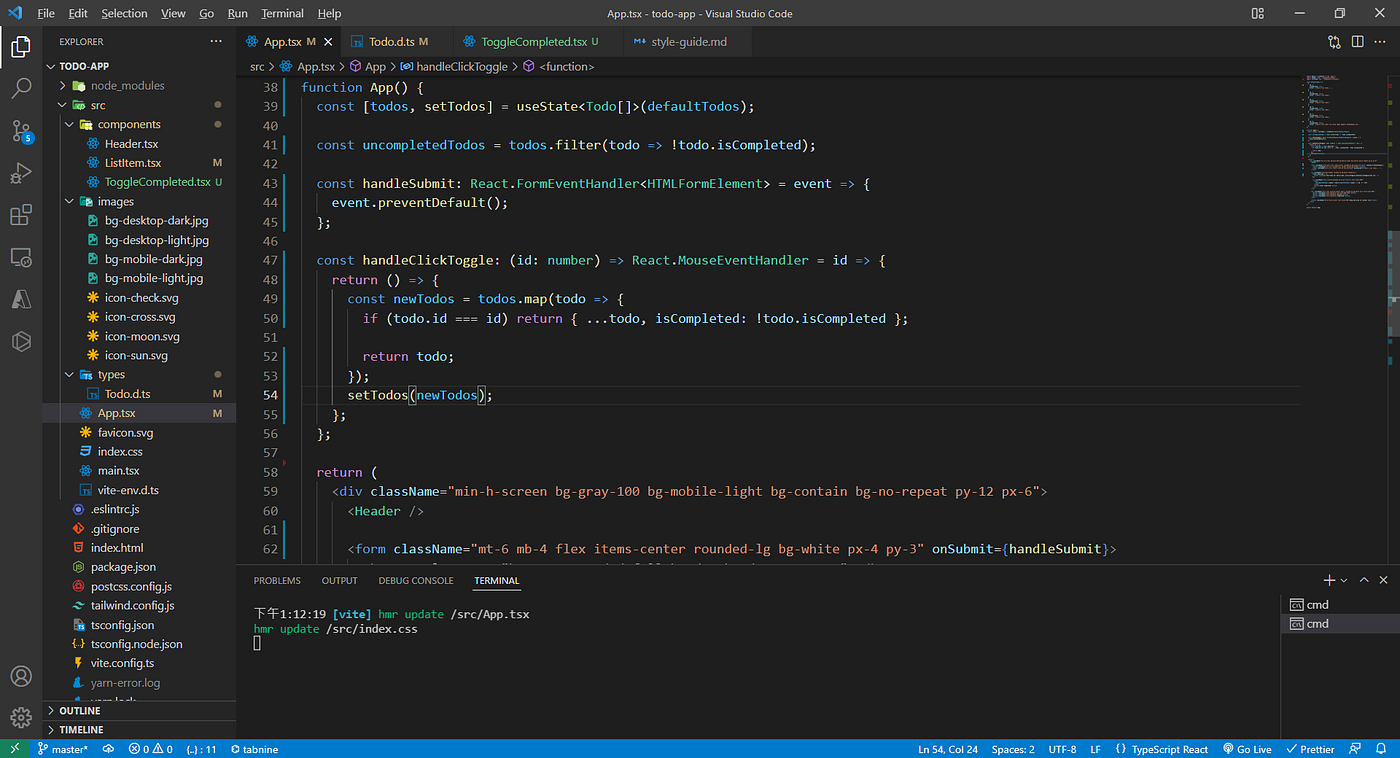Toggle maximize terminal panel size chevron

tap(1364, 580)
